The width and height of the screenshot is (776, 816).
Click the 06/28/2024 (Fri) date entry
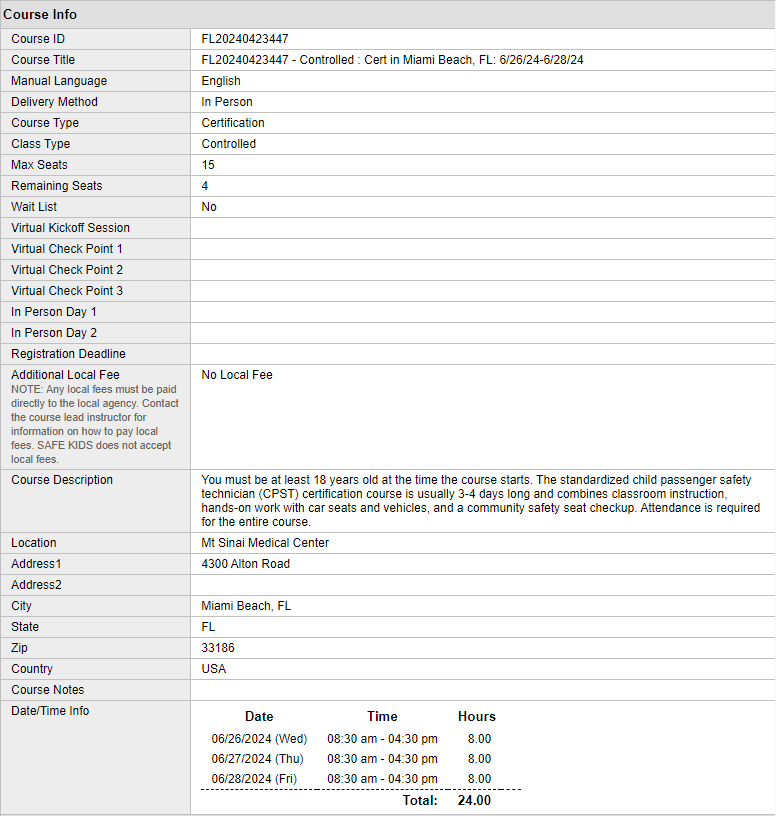point(254,779)
